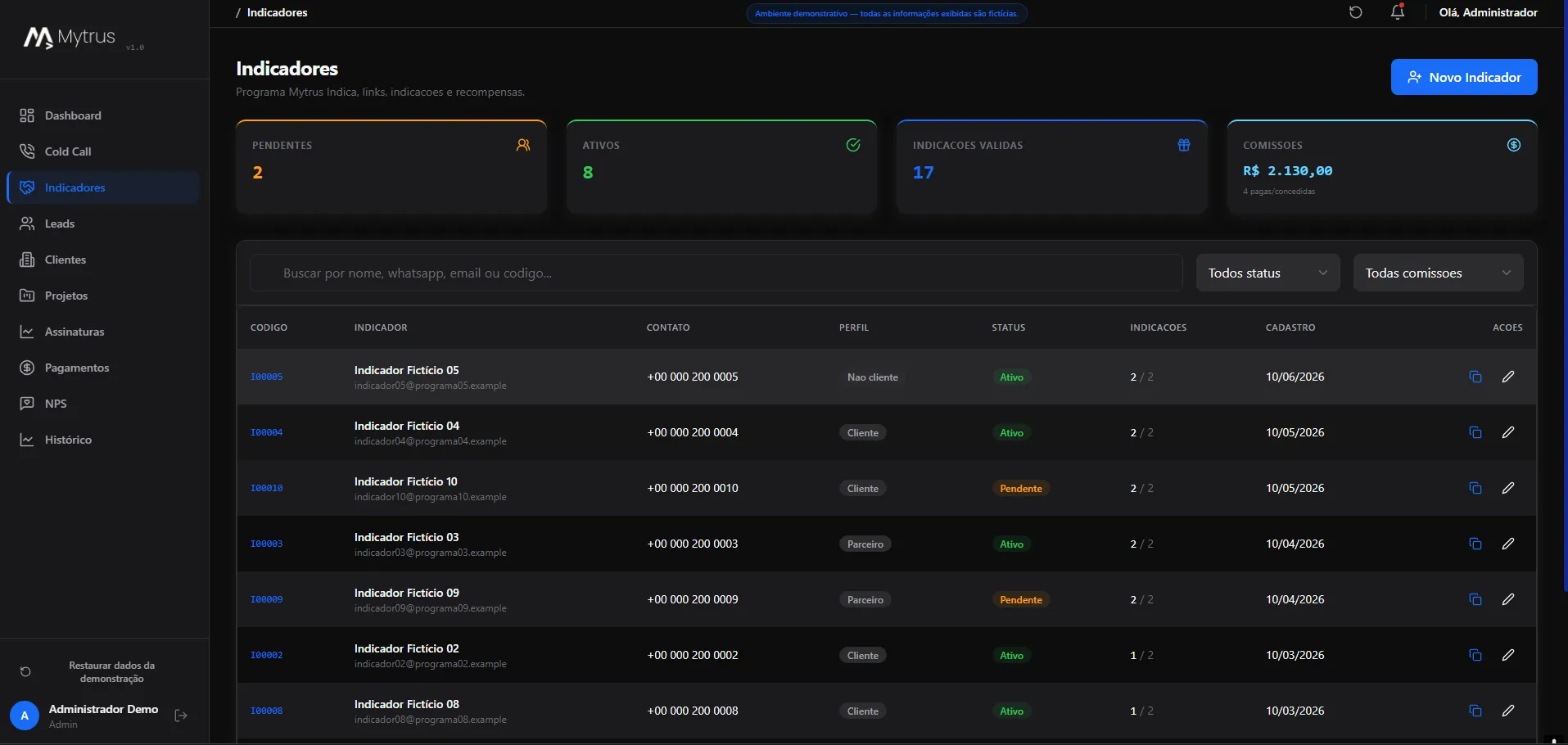This screenshot has height=745, width=1568.
Task: Click the Indicadores breadcrumb
Action: pyautogui.click(x=277, y=12)
